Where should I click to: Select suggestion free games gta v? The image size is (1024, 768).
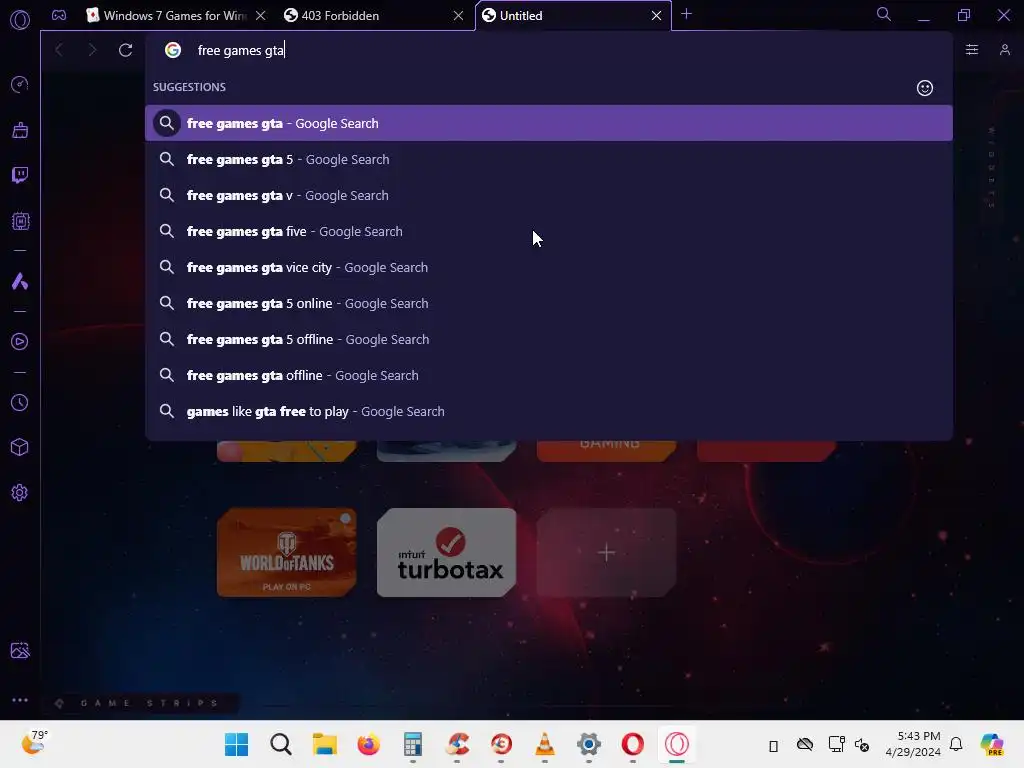pos(549,195)
